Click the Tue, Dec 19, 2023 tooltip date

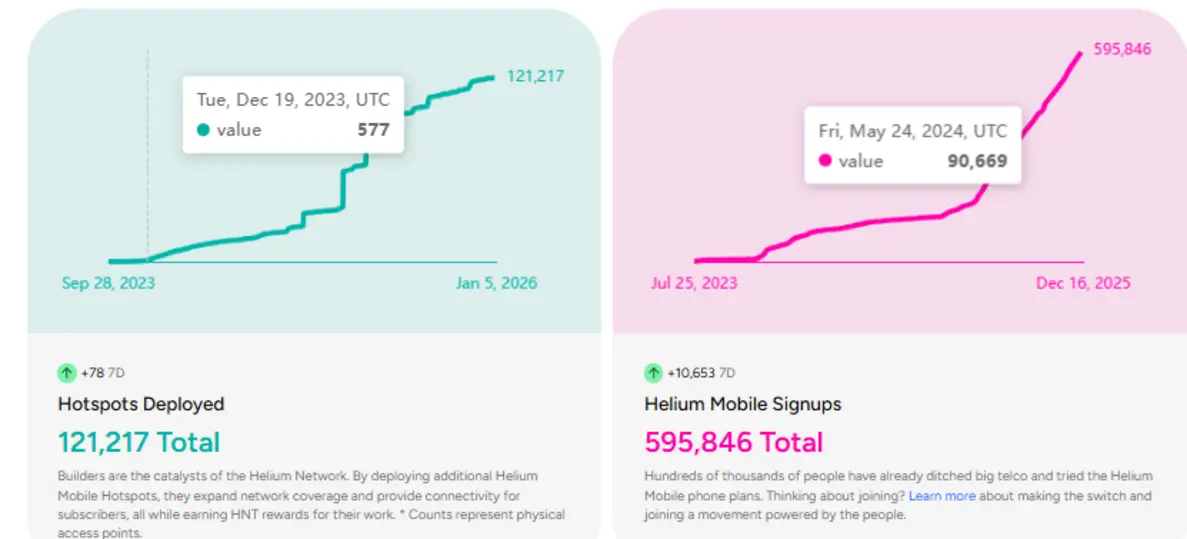[x=293, y=100]
